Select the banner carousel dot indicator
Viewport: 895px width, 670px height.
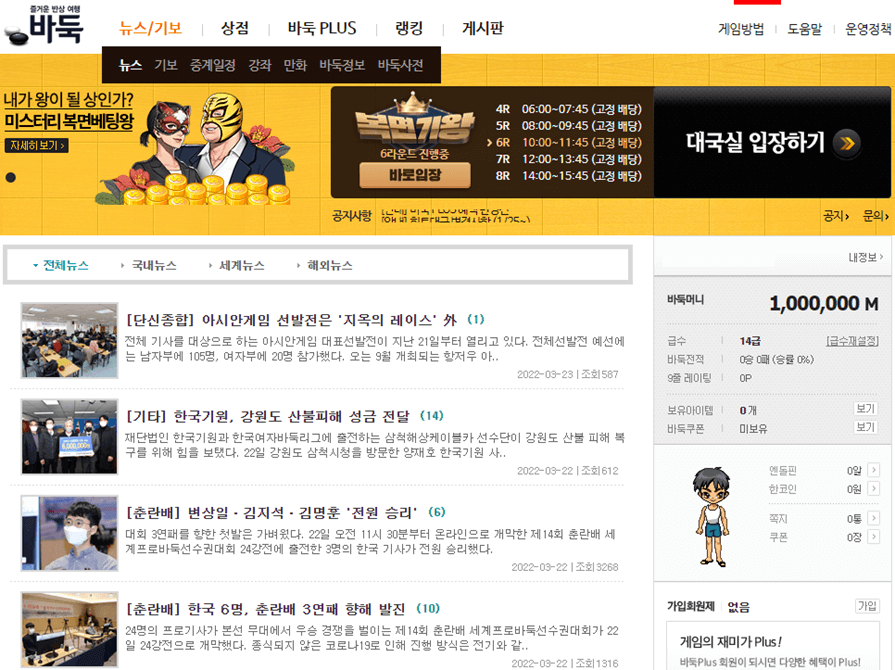pyautogui.click(x=10, y=177)
